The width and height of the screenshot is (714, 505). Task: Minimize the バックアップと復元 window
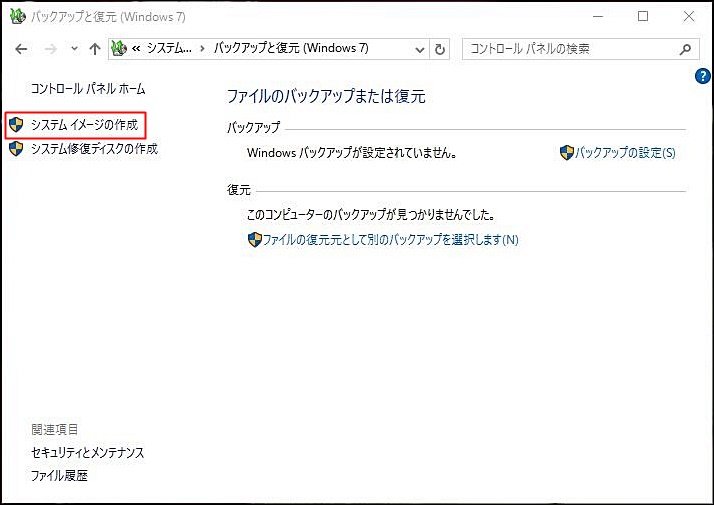click(598, 16)
